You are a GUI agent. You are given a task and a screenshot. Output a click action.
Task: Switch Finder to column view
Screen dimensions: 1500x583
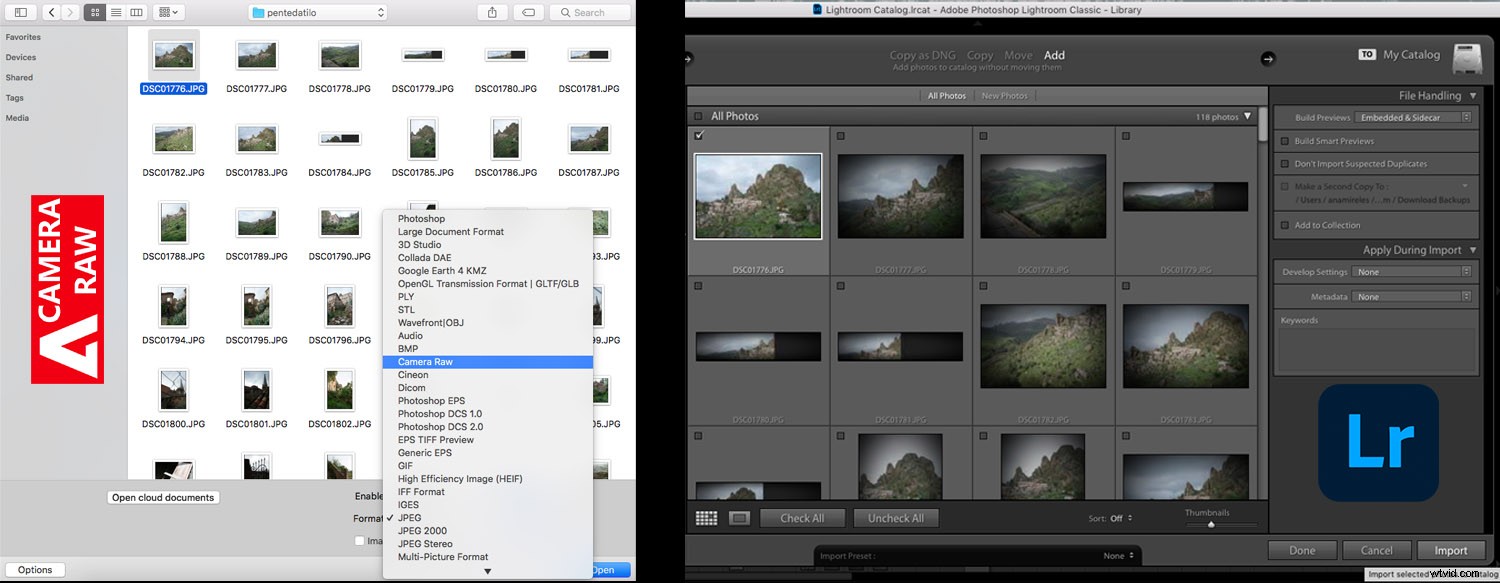[135, 12]
